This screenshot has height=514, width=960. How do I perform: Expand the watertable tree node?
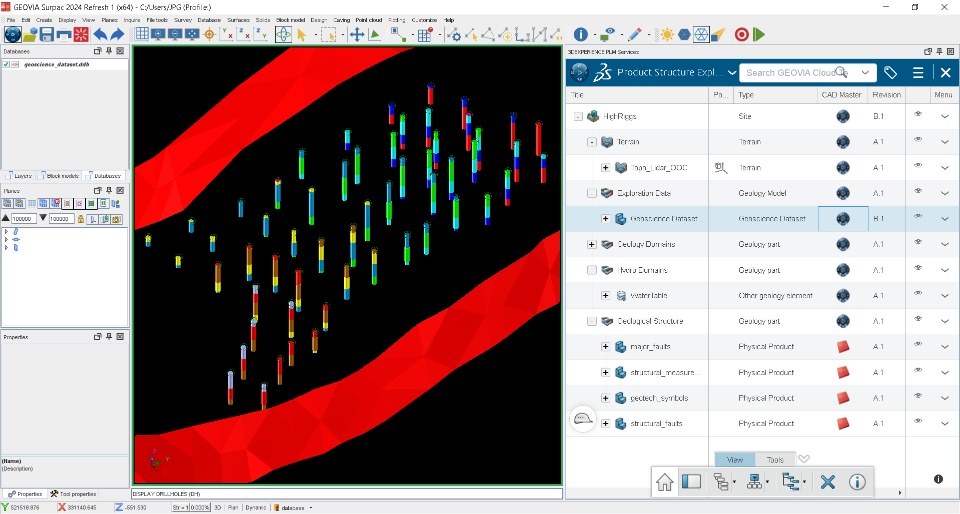[605, 296]
